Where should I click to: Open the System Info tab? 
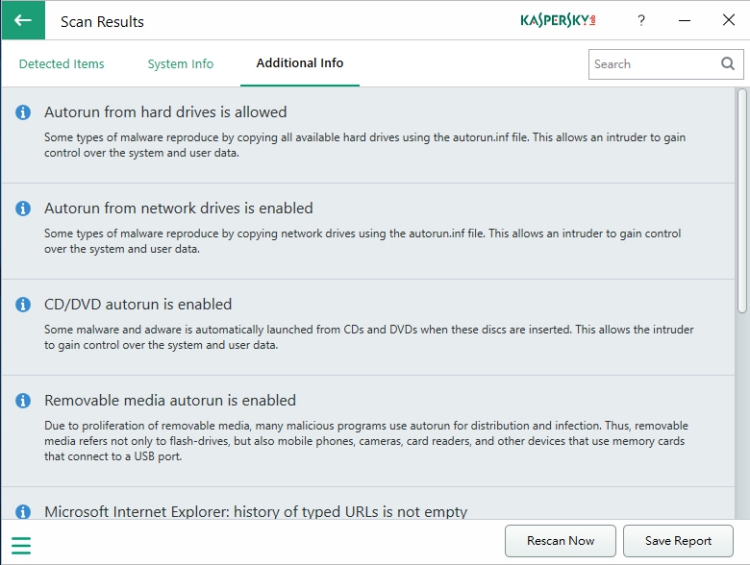coord(180,64)
